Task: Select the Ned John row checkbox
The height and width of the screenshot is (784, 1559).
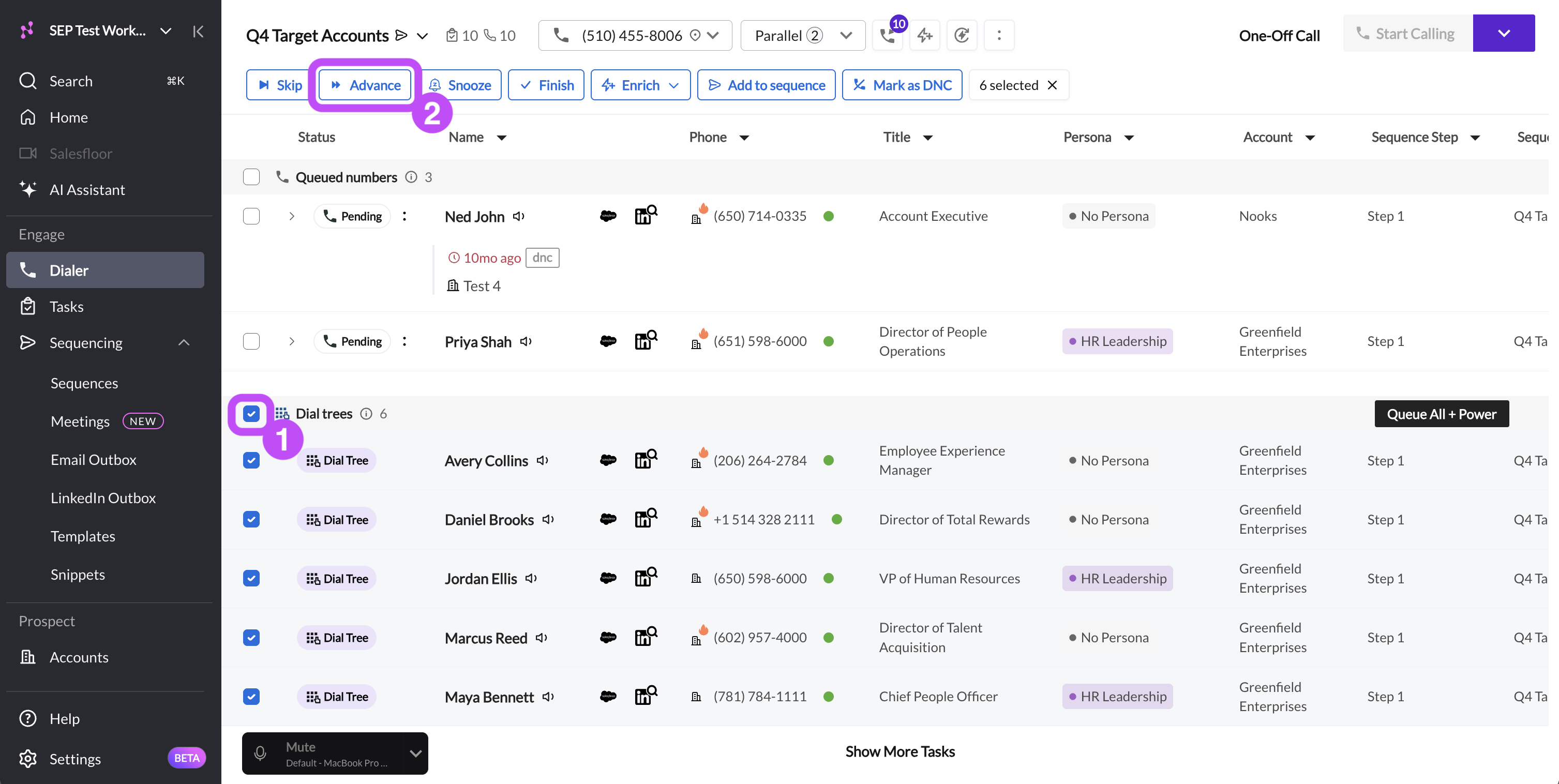Action: tap(251, 216)
